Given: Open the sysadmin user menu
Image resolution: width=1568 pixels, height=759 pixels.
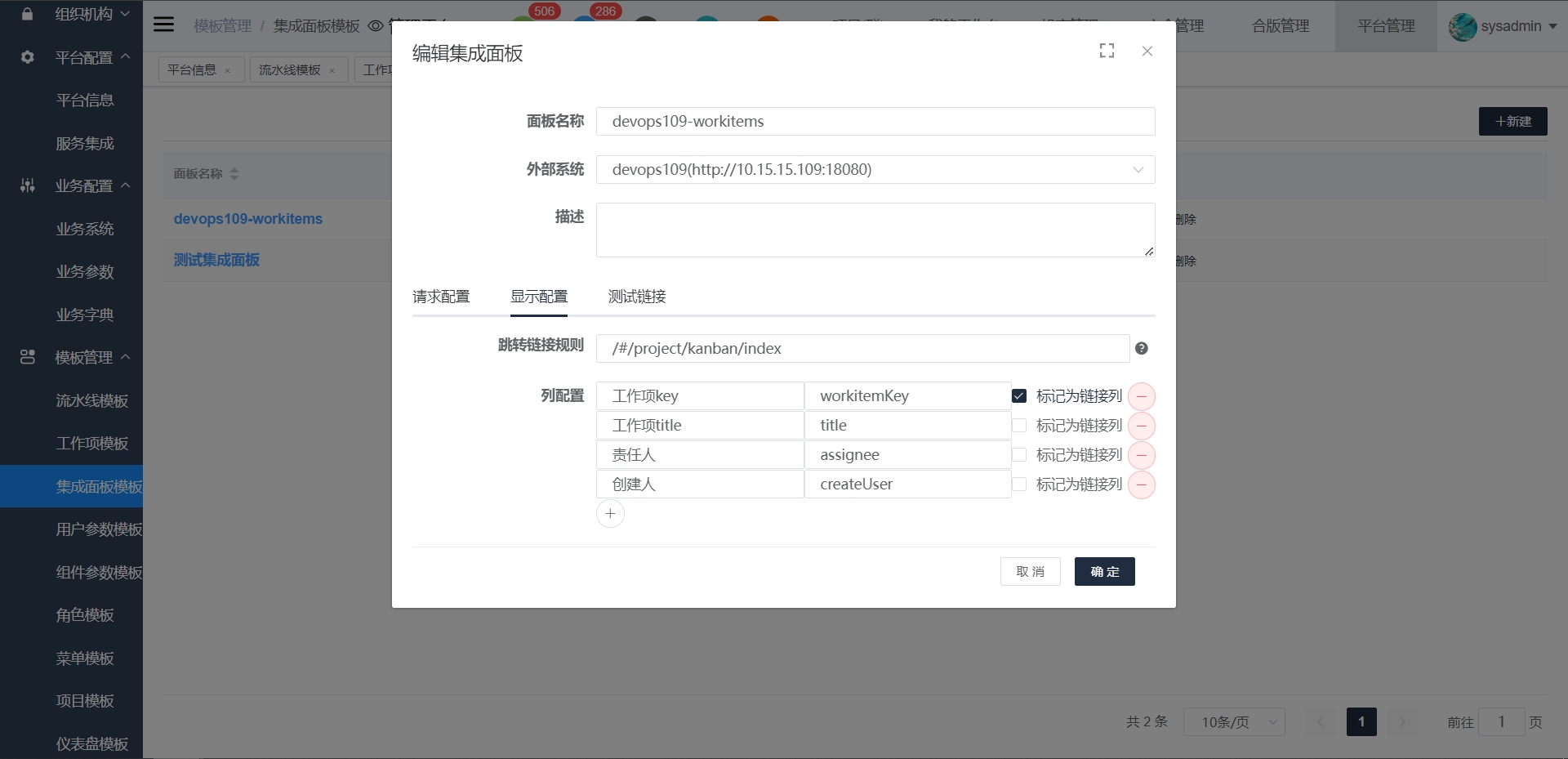Looking at the screenshot, I should [x=1503, y=26].
